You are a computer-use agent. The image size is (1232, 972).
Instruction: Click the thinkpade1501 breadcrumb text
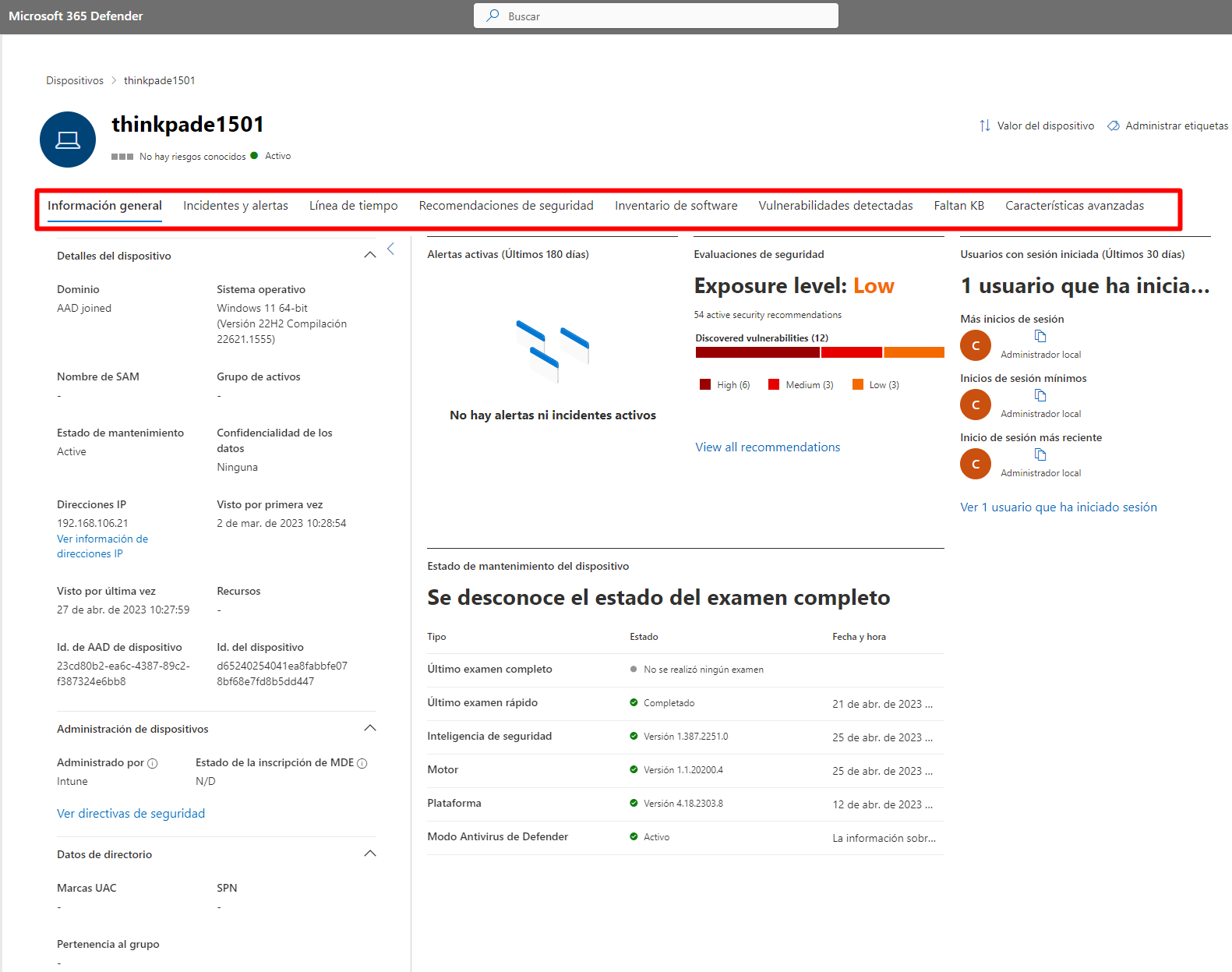(x=160, y=80)
